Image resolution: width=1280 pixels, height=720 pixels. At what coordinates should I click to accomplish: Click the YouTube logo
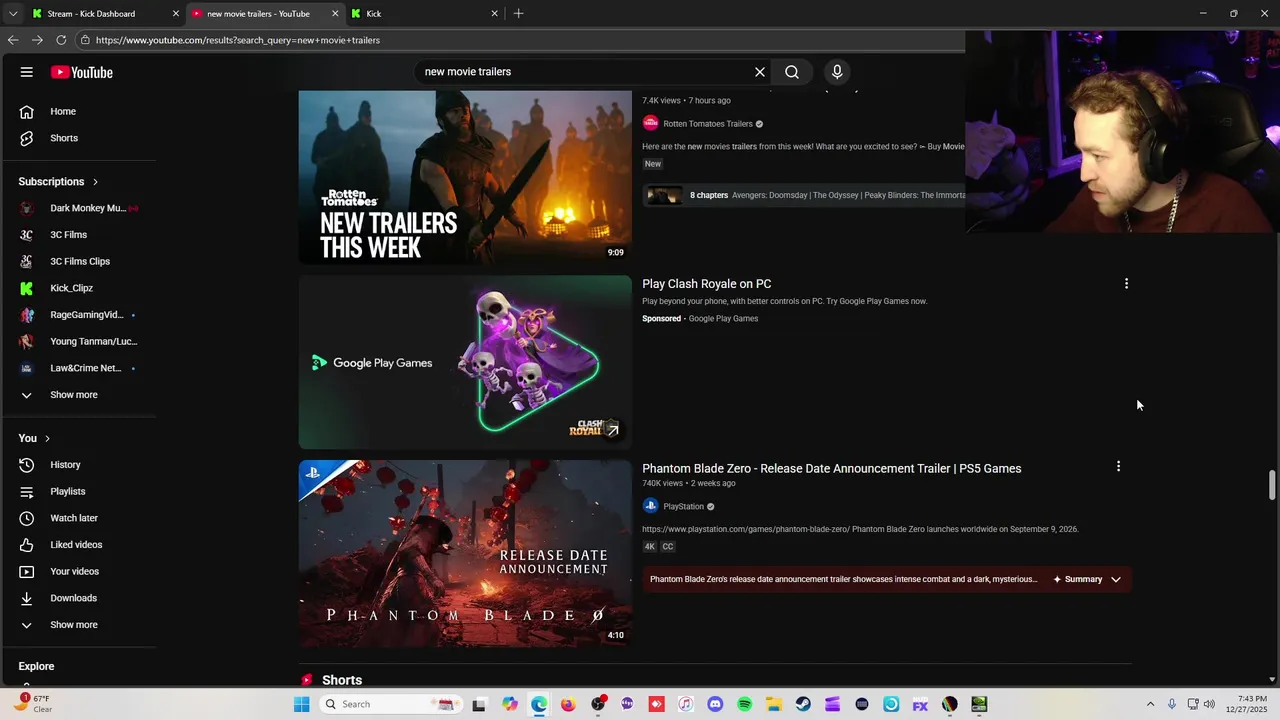click(82, 72)
